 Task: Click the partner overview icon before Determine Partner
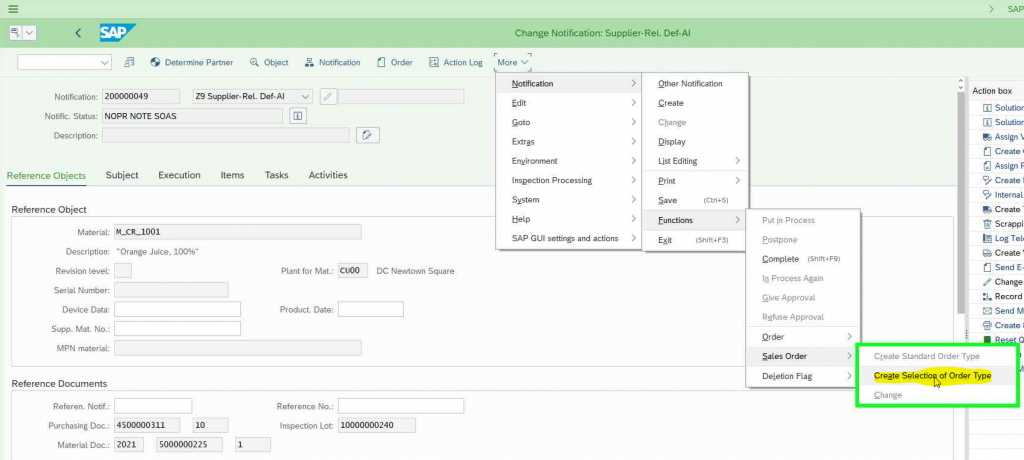pos(129,62)
